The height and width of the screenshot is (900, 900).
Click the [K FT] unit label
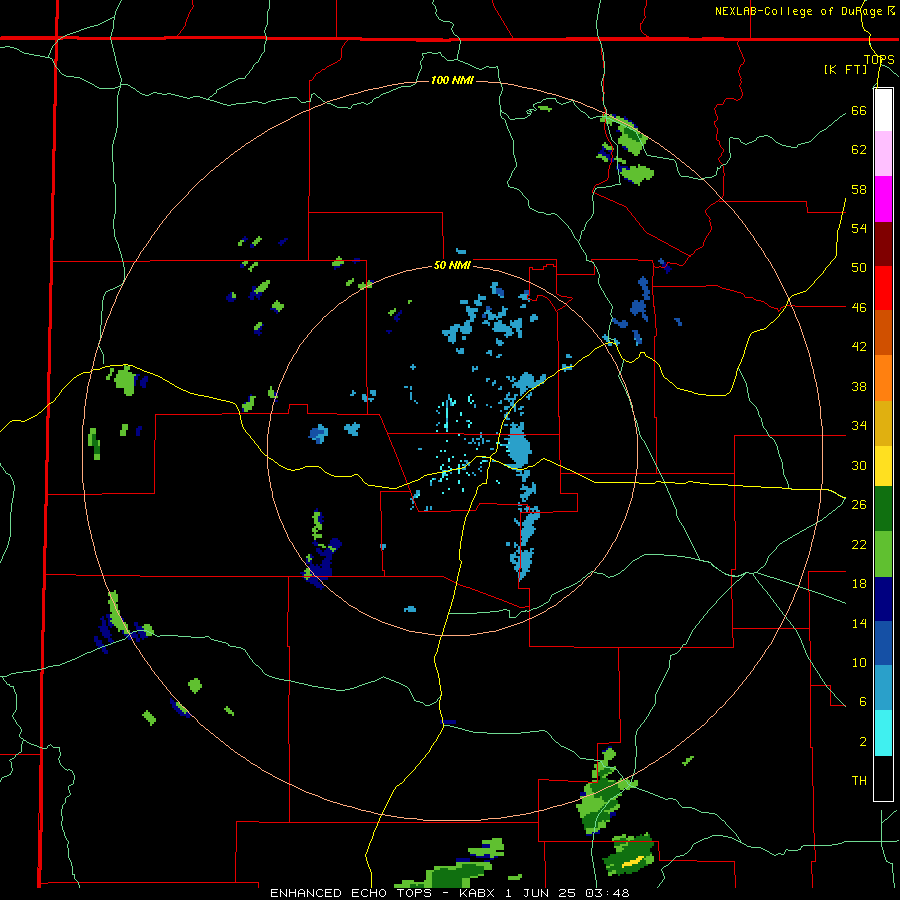(x=845, y=70)
